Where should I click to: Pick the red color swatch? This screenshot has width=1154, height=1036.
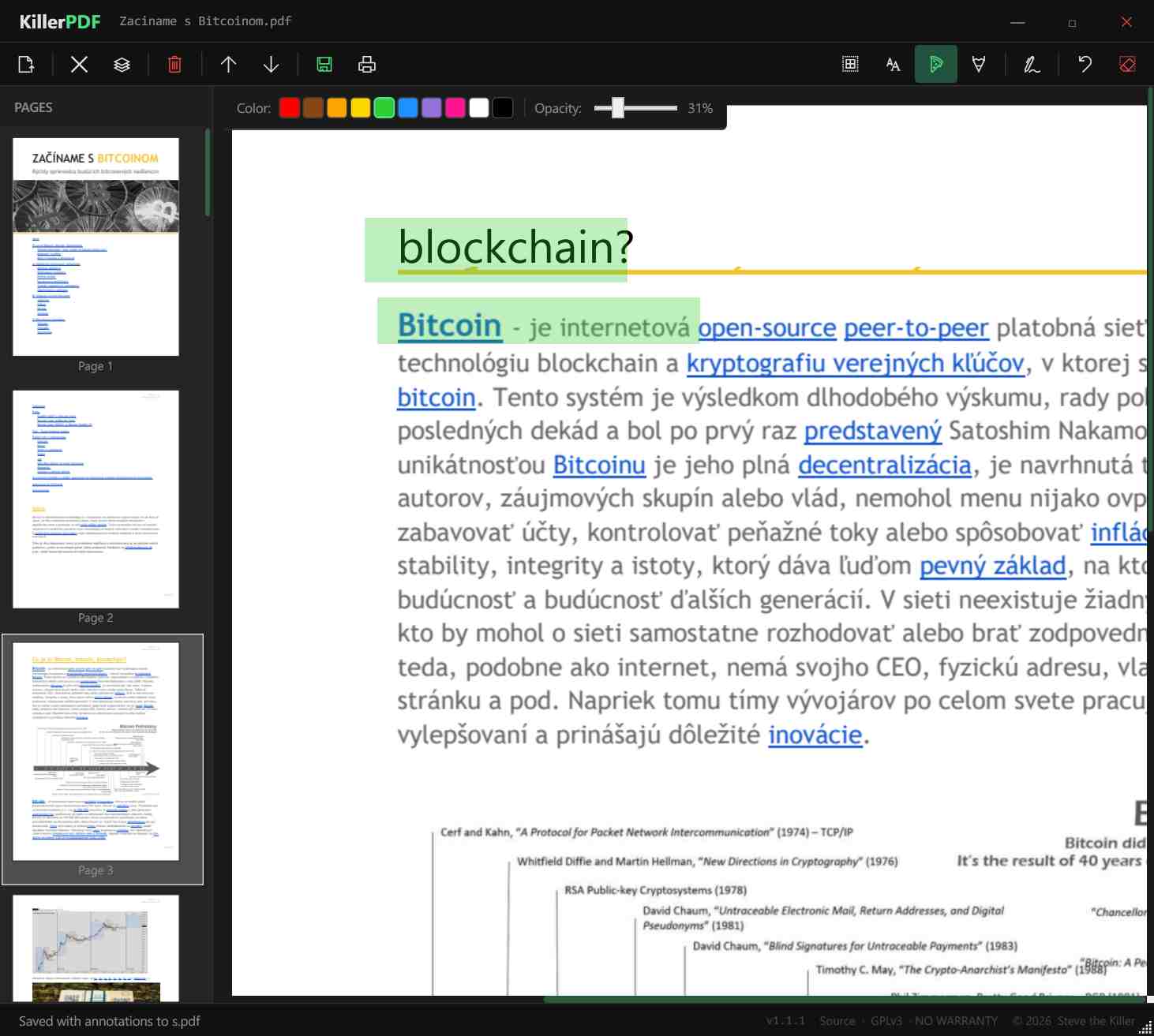(290, 108)
